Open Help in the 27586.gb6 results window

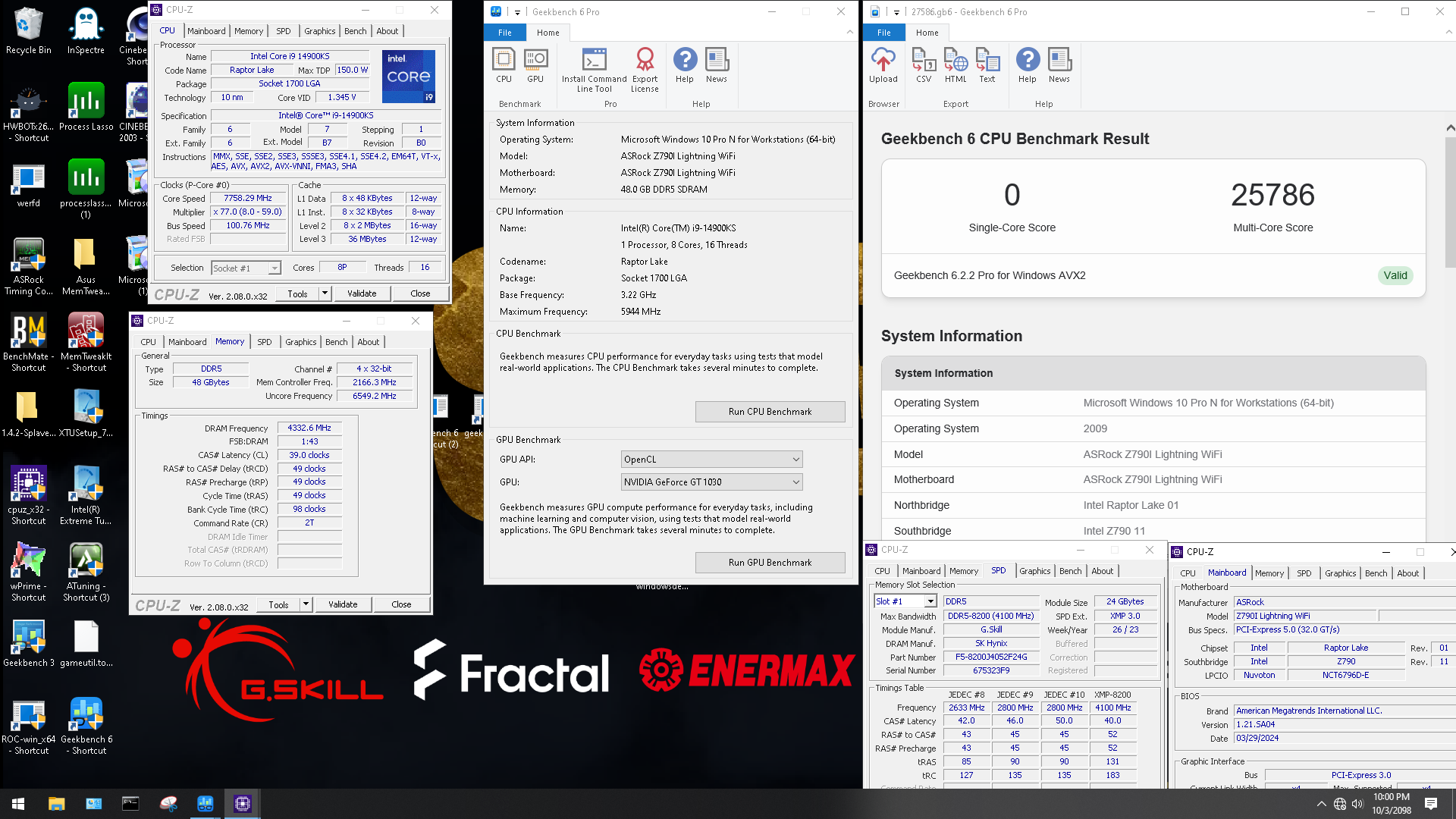pyautogui.click(x=1028, y=65)
